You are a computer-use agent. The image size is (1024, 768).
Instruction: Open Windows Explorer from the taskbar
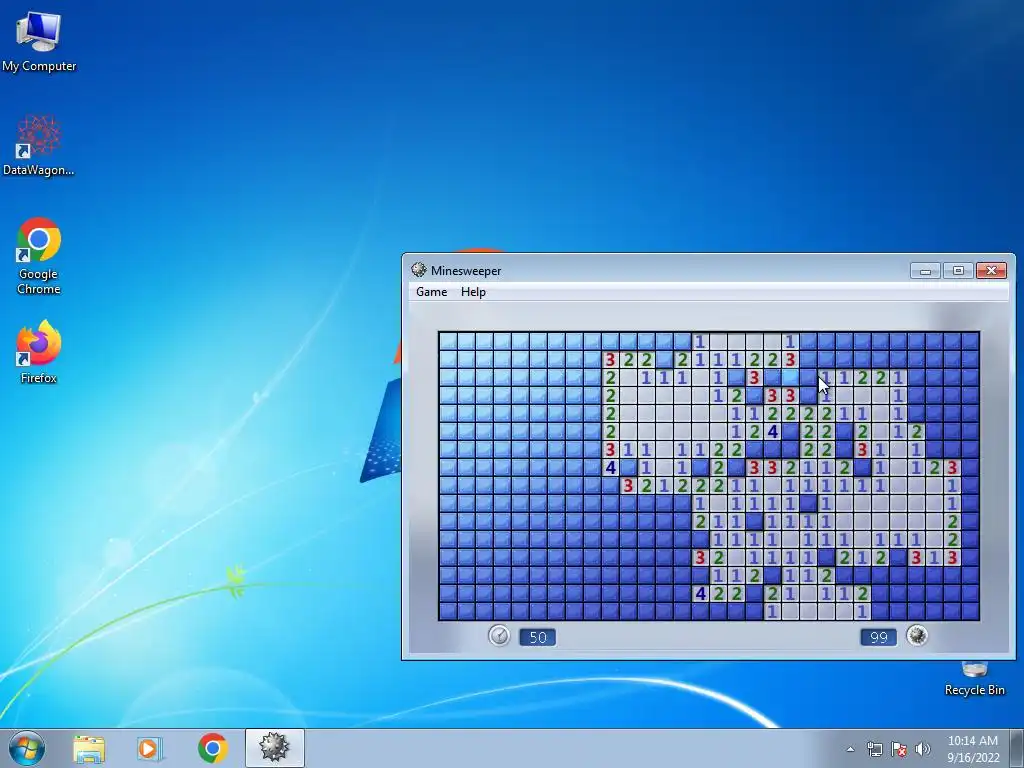[x=89, y=748]
